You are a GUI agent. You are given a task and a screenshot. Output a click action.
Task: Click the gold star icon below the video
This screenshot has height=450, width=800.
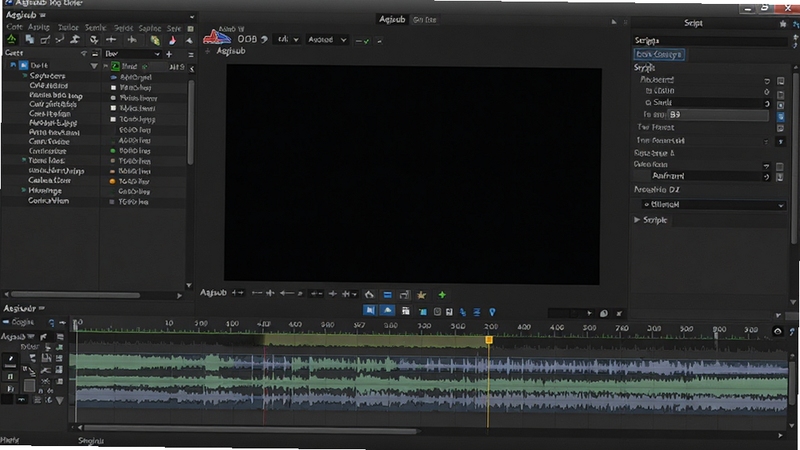click(421, 295)
